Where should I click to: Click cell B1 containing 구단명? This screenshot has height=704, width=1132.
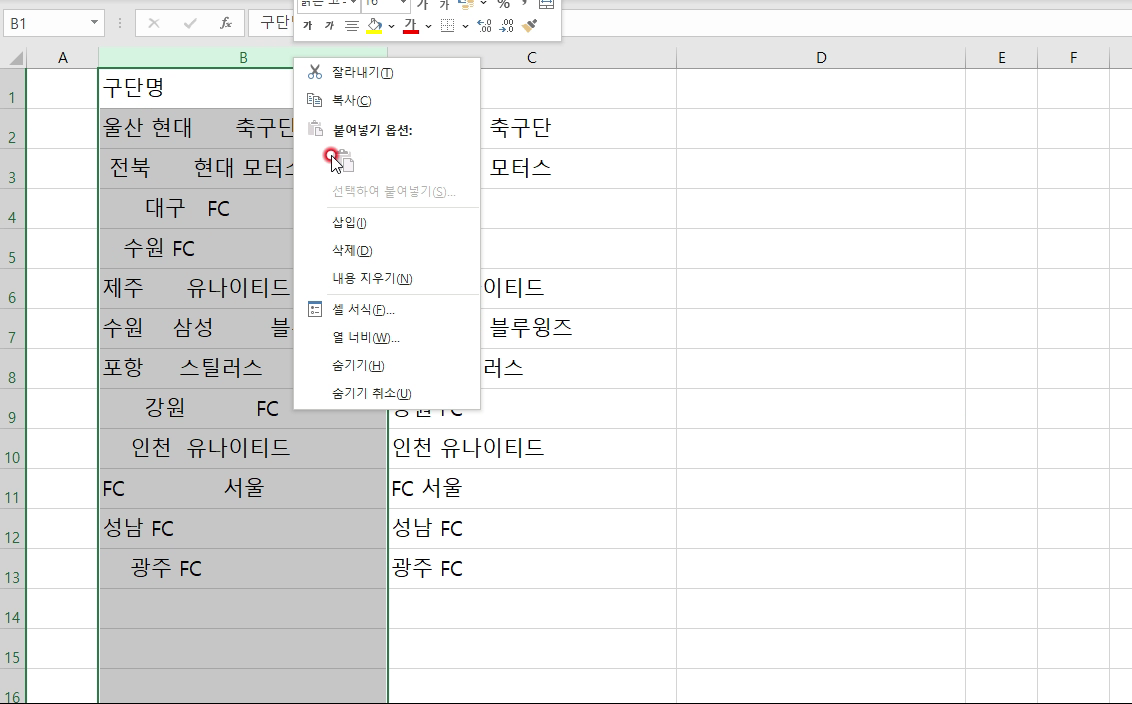[x=196, y=89]
